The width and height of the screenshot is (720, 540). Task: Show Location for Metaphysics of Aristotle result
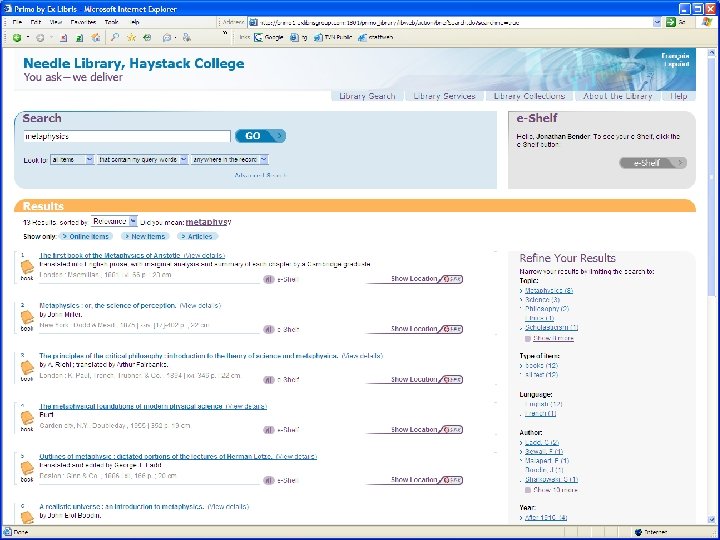click(414, 279)
